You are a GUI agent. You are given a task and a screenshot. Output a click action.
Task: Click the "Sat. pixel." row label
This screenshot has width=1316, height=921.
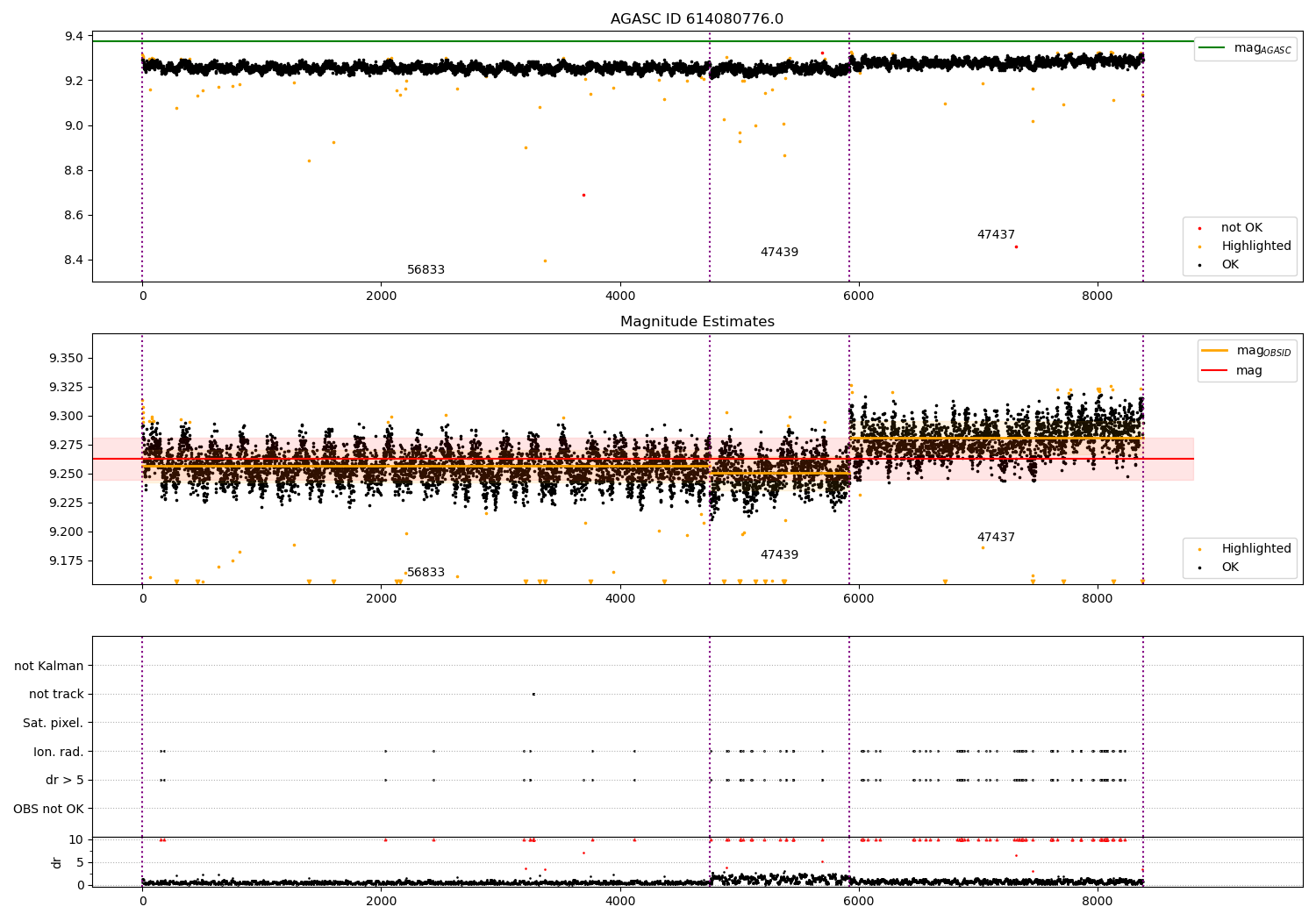54,724
